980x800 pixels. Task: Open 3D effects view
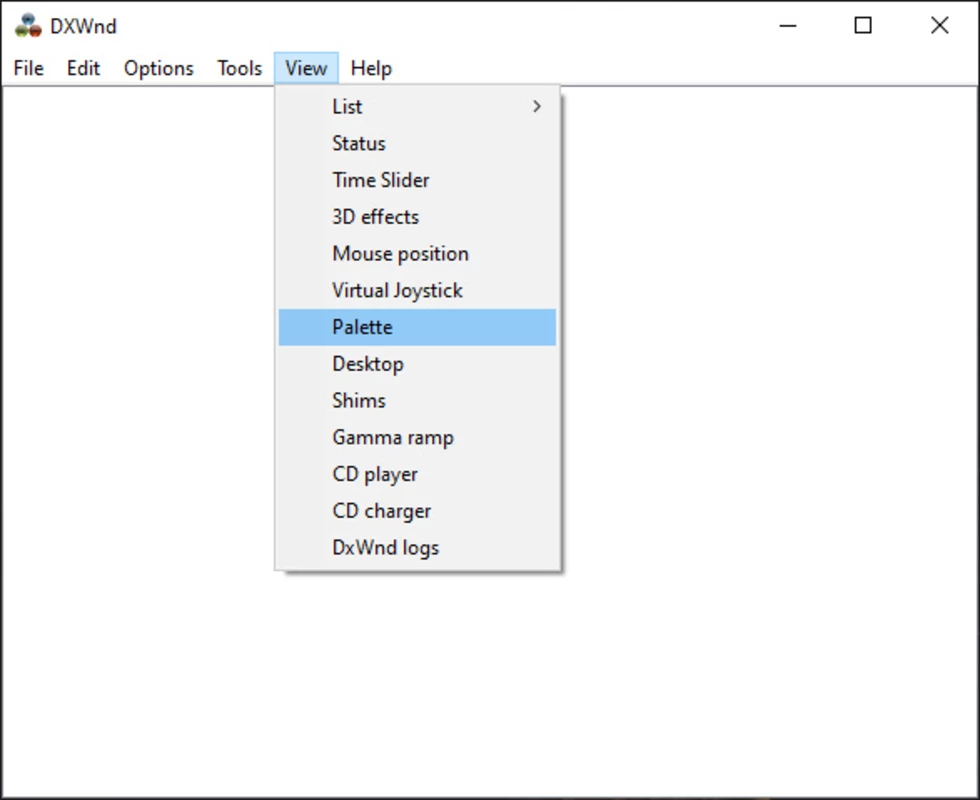pyautogui.click(x=417, y=217)
